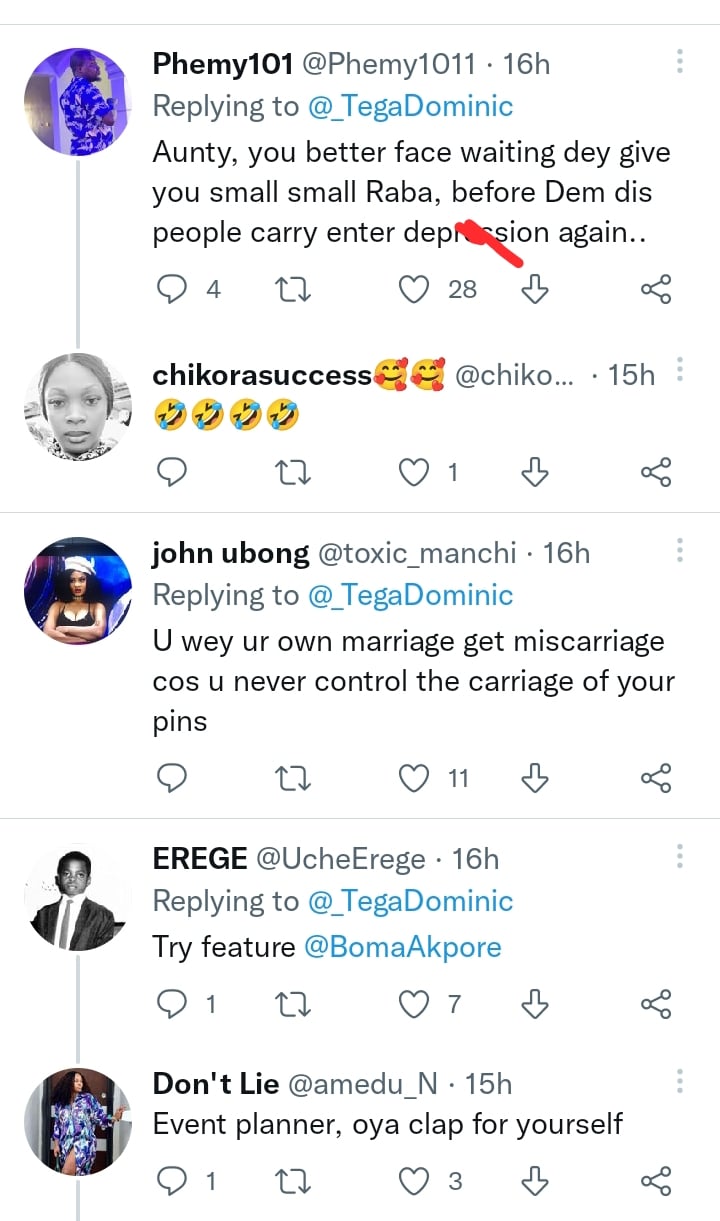Reply to Phemy101's comment
This screenshot has width=720, height=1221.
click(x=174, y=290)
